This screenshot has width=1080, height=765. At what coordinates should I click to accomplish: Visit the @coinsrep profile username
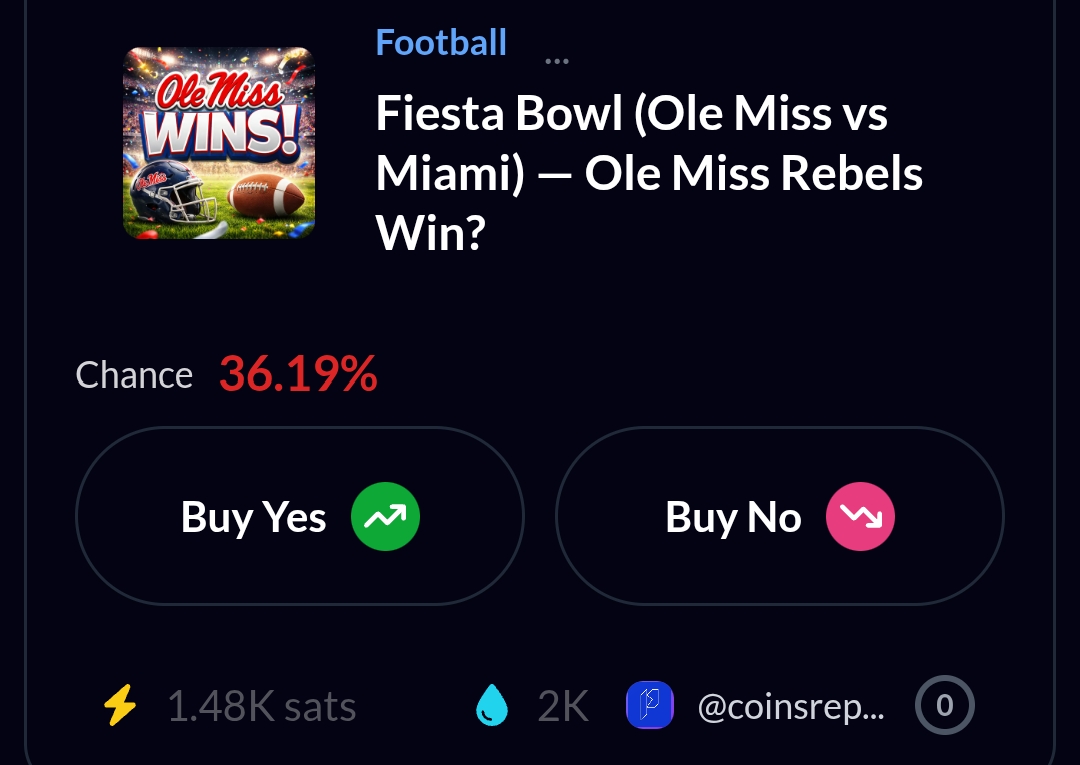[790, 707]
